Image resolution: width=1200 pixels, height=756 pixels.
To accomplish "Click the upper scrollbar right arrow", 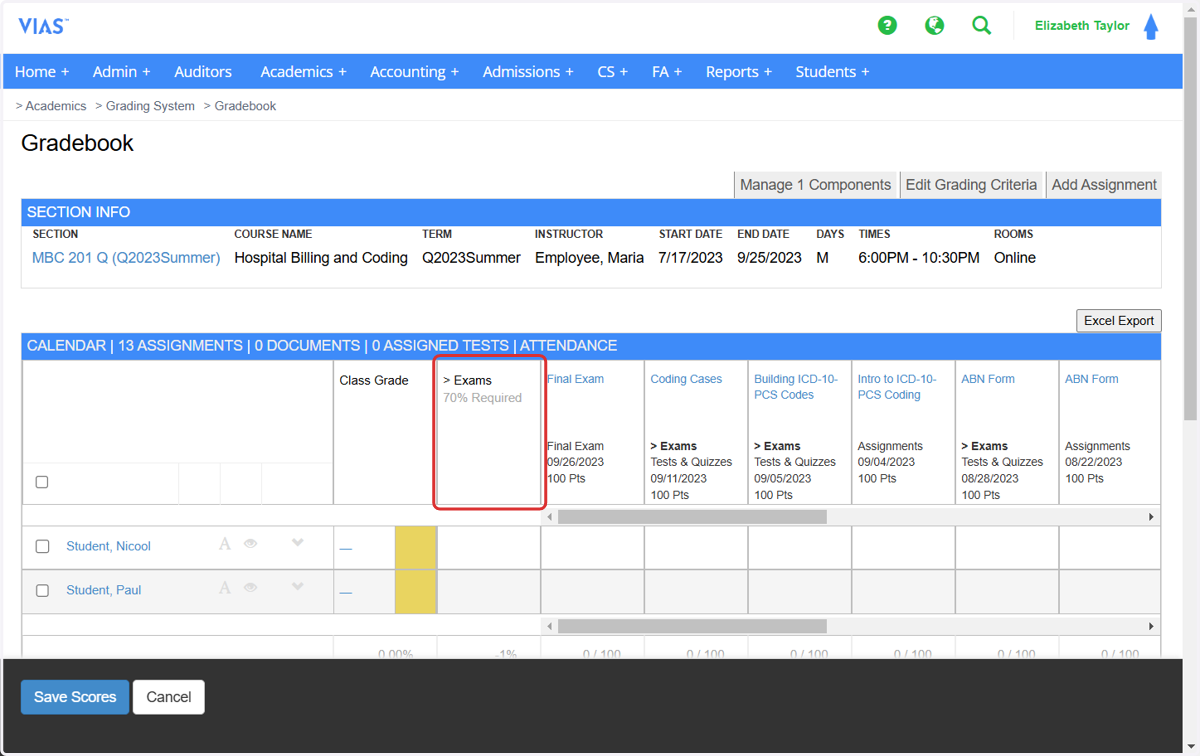I will click(1151, 517).
